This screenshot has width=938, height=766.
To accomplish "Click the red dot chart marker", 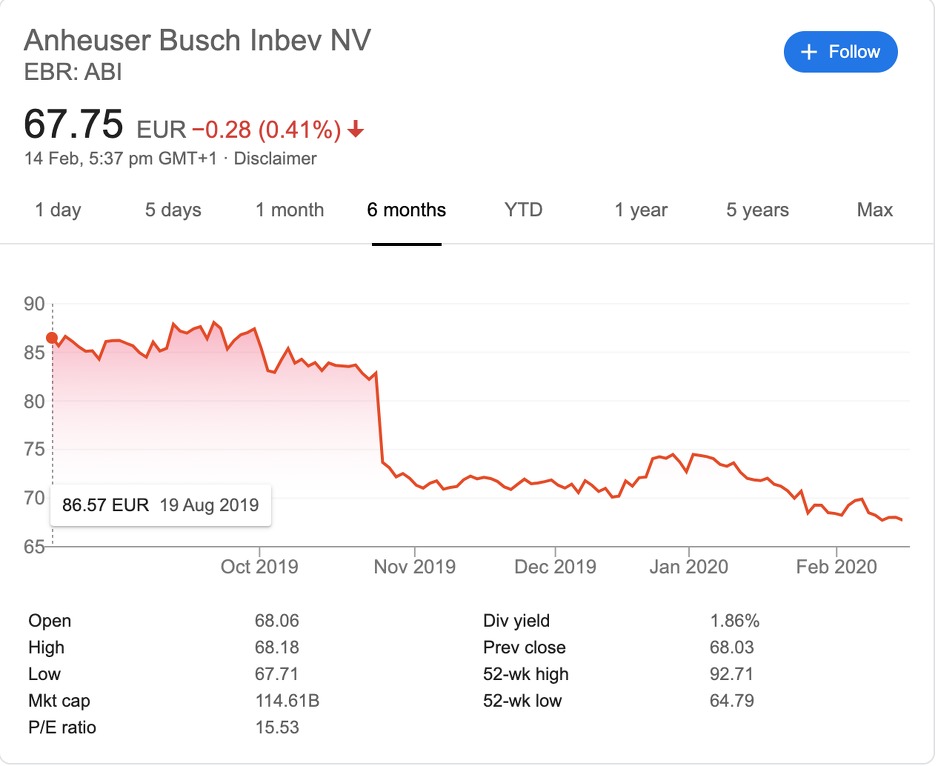I will pos(52,338).
